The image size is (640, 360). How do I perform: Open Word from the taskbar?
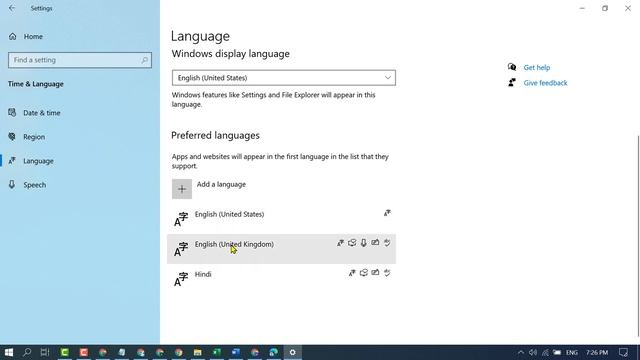[x=236, y=352]
